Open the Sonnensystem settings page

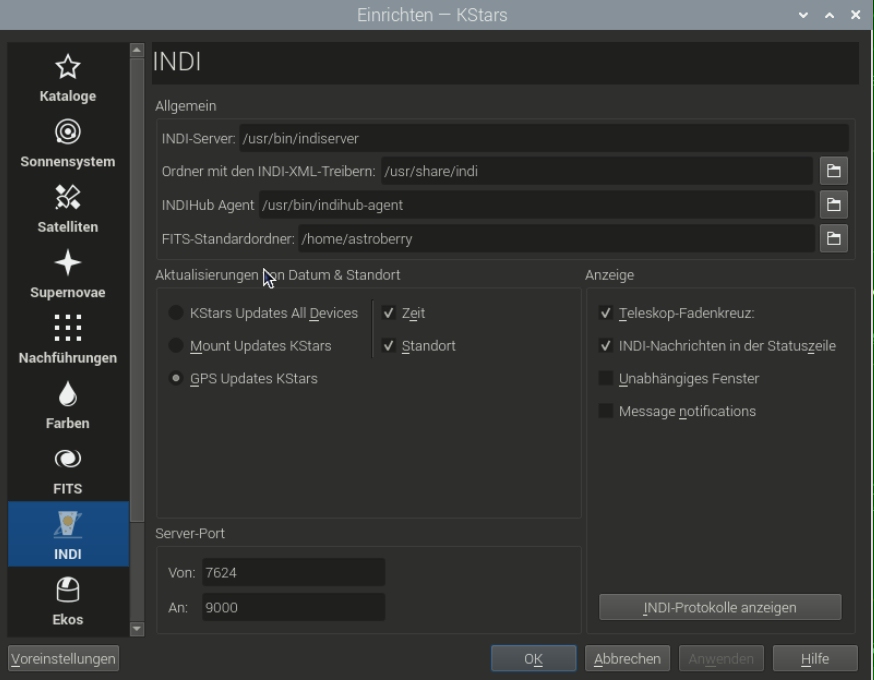tap(68, 144)
